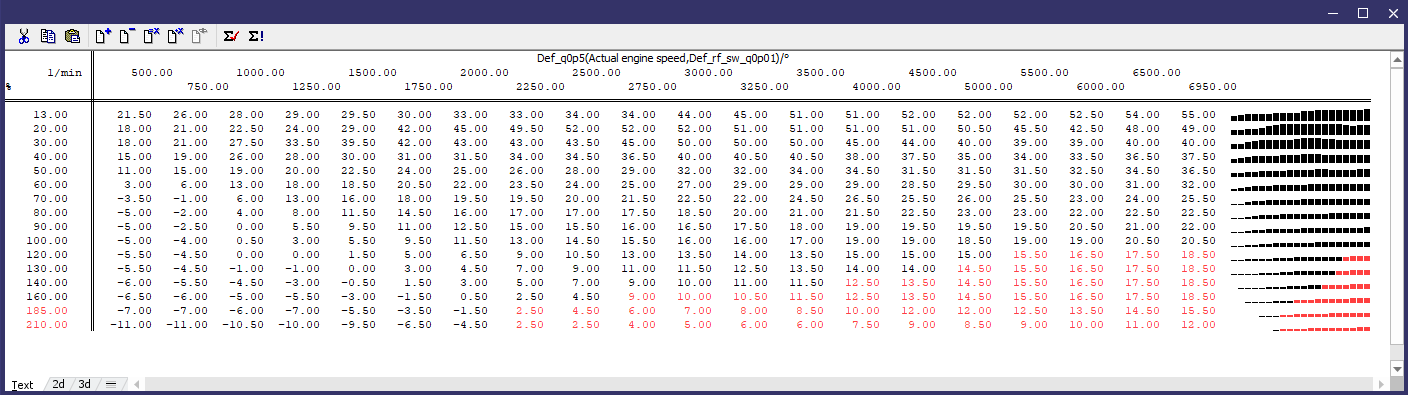Click the add offset plus page icon
This screenshot has width=1408, height=395.
pos(102,36)
